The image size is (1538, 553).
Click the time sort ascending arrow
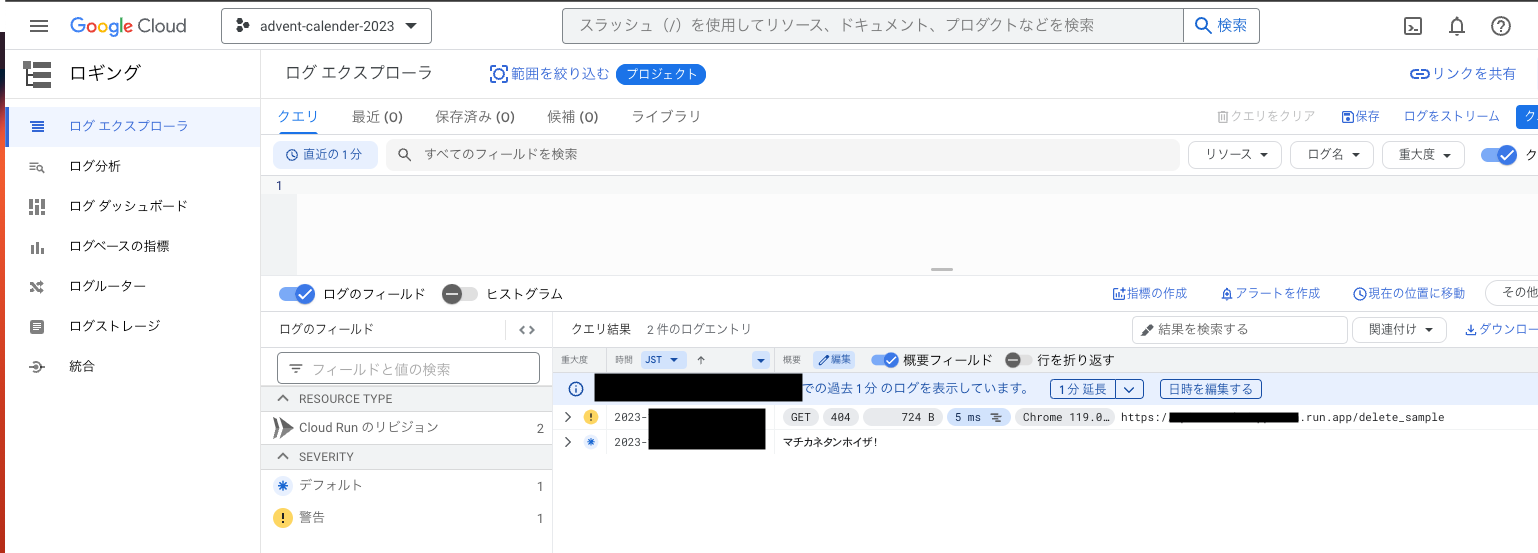tap(701, 360)
